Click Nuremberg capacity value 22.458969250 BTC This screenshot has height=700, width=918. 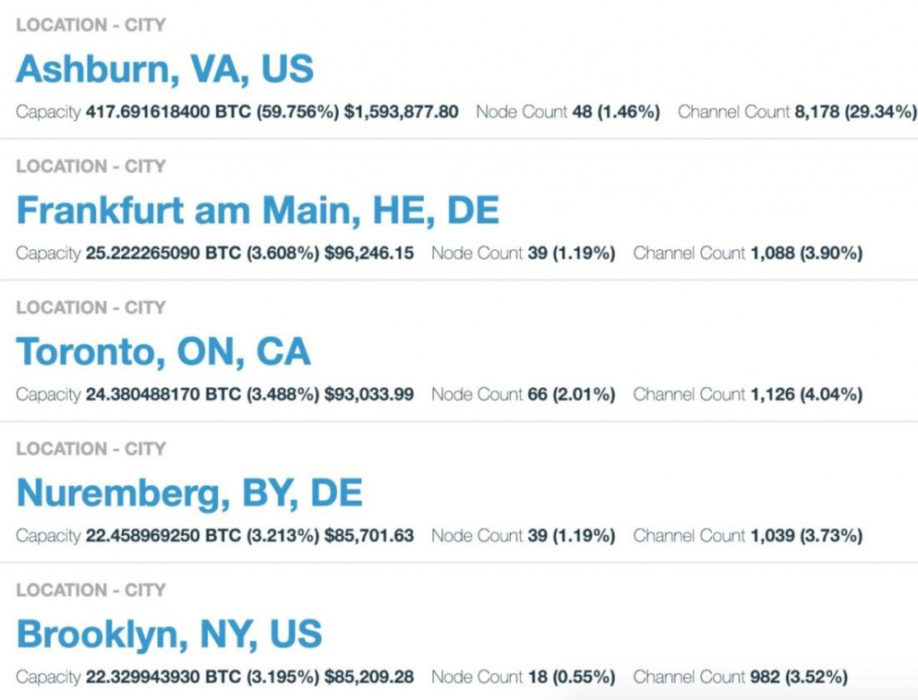156,536
